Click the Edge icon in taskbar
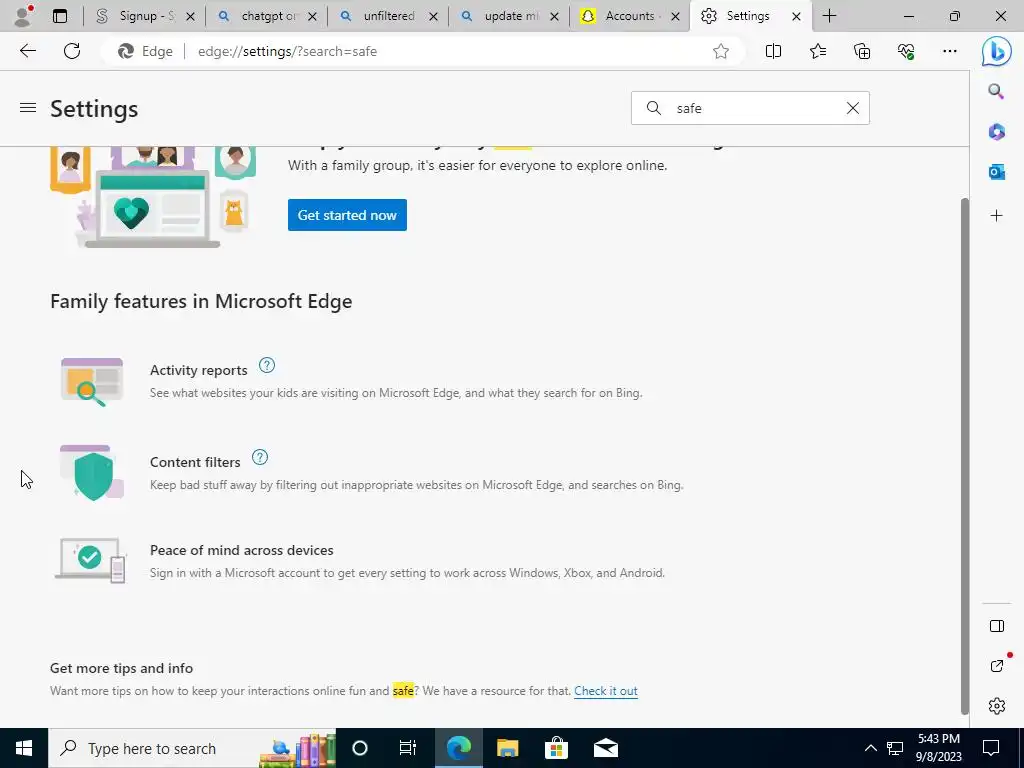 458,748
